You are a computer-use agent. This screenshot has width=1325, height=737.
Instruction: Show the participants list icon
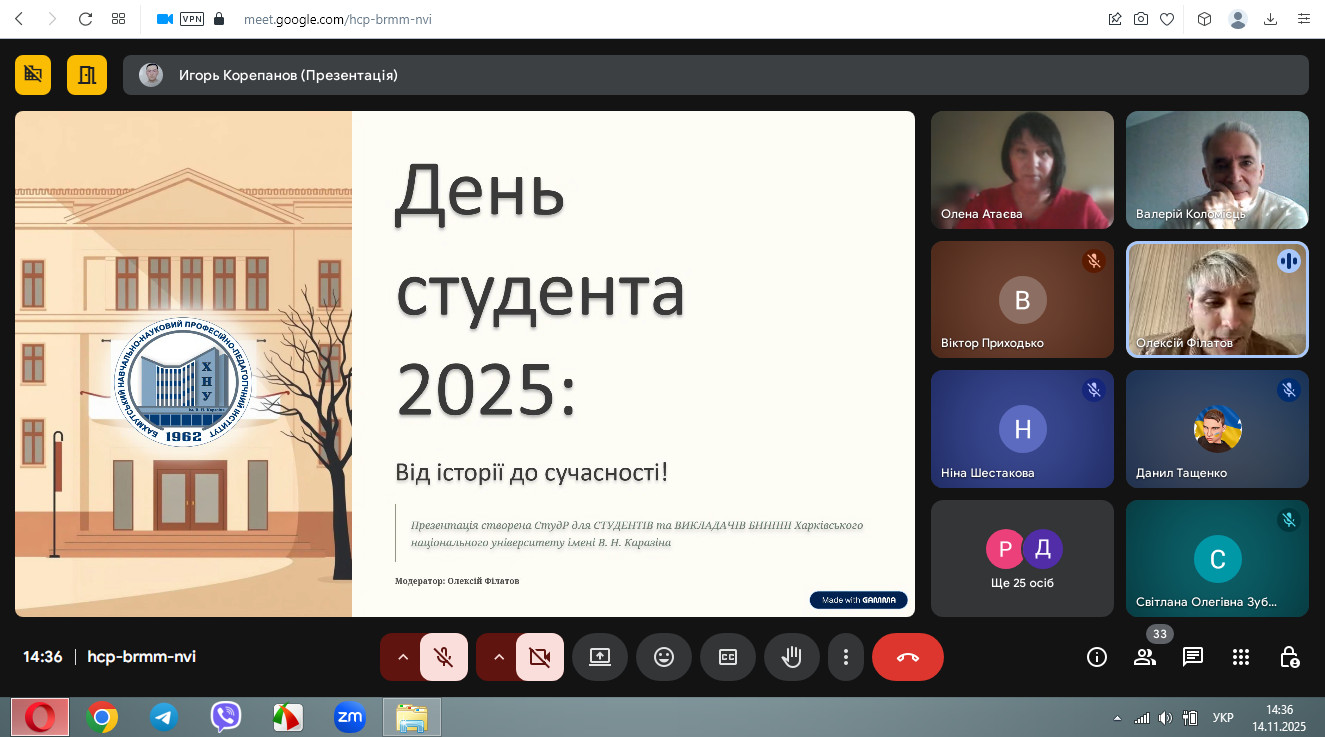1145,657
